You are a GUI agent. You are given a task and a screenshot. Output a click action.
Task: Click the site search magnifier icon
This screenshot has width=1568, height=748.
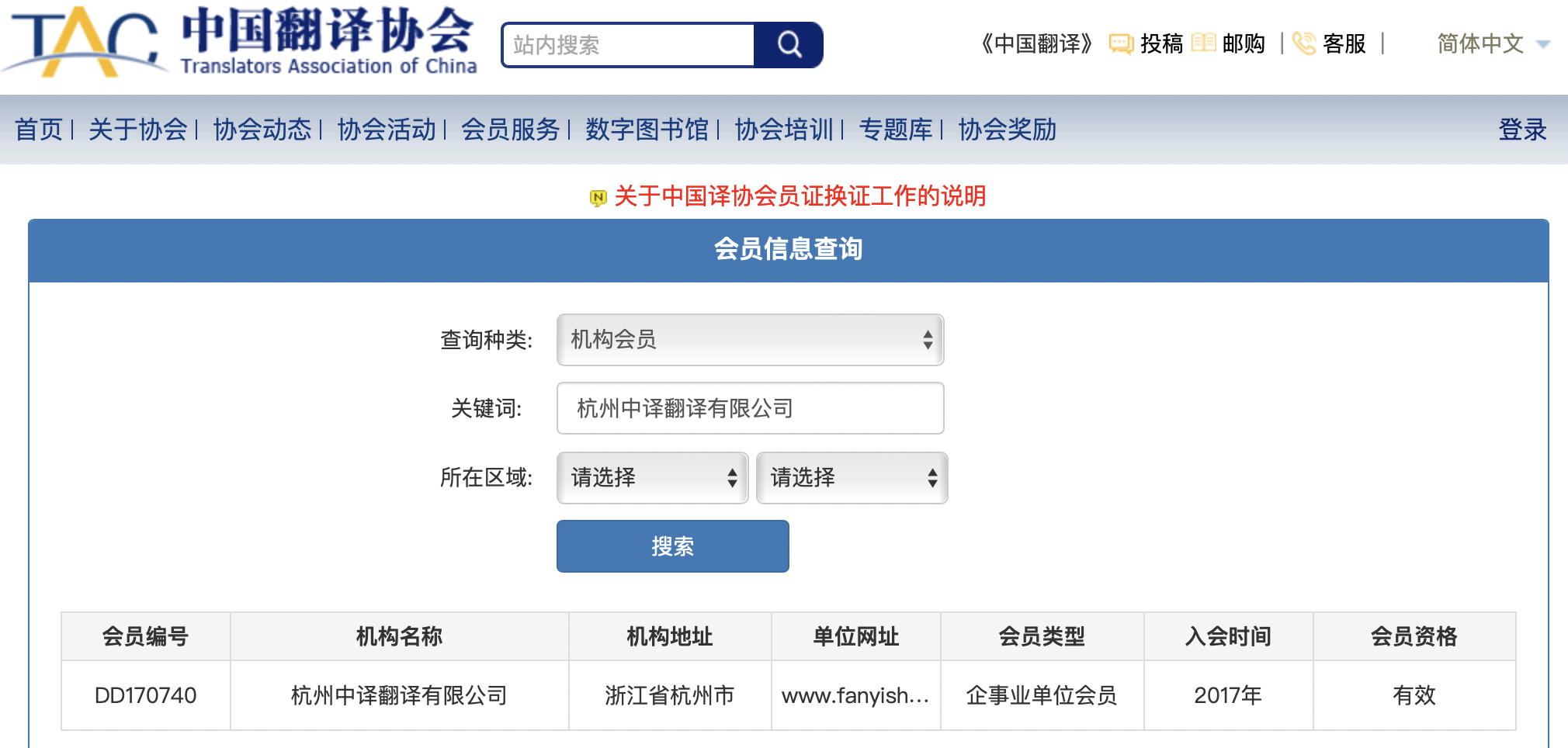tap(789, 44)
